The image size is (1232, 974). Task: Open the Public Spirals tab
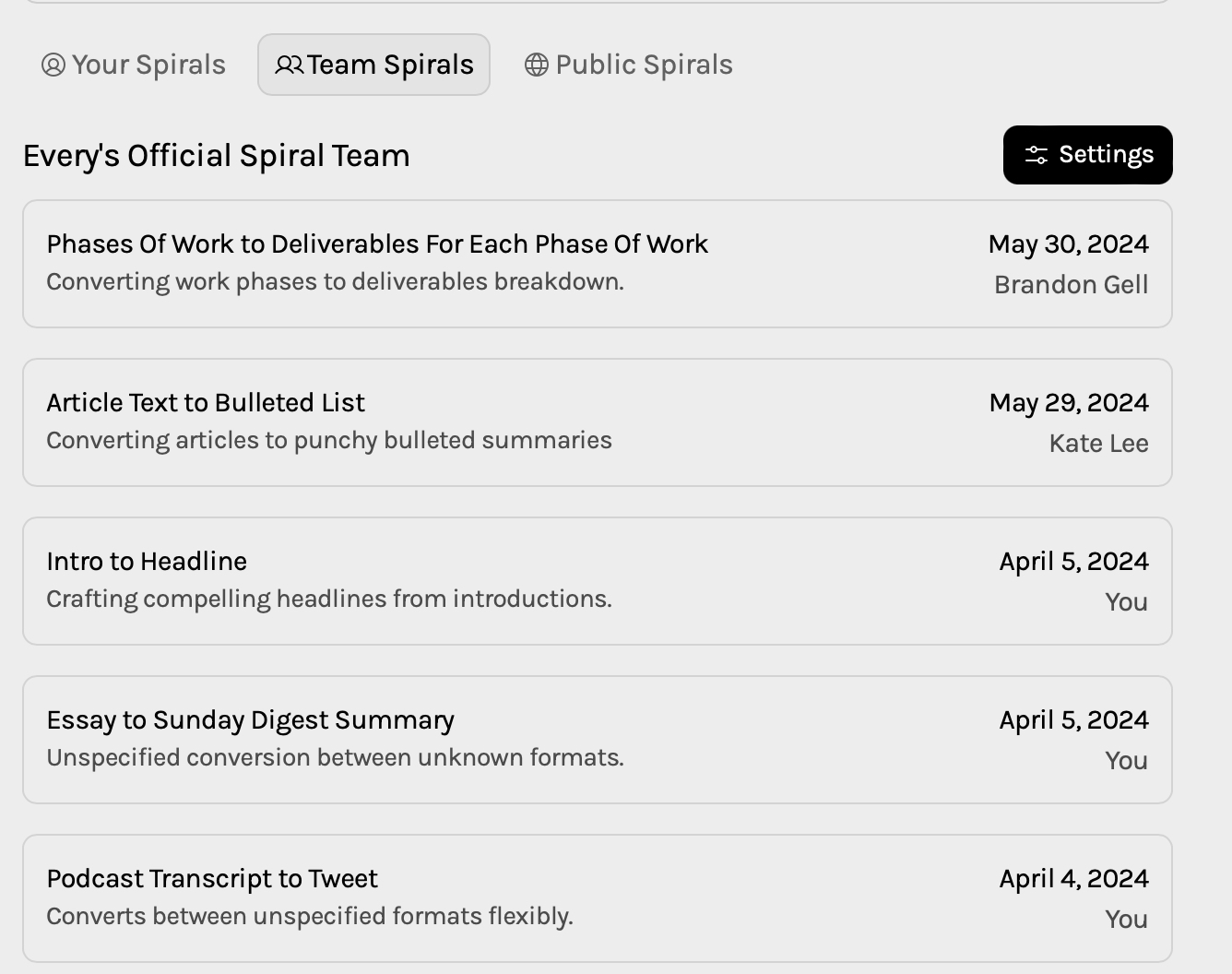pyautogui.click(x=629, y=65)
